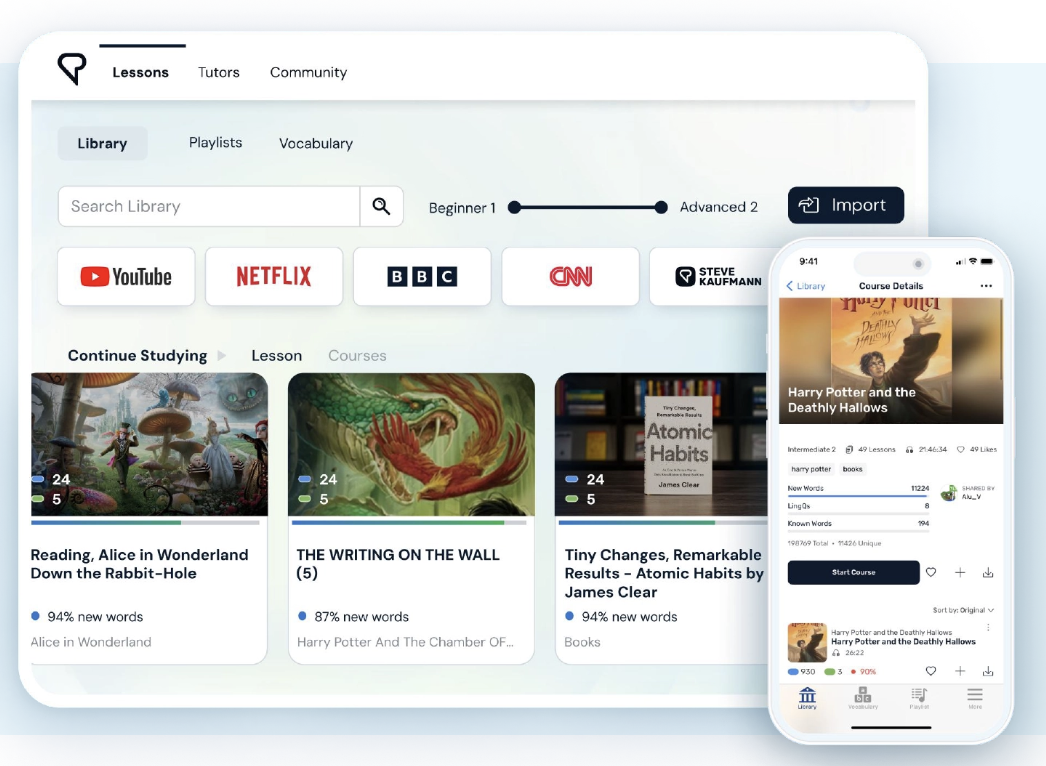Open the Sort by: Original dropdown
This screenshot has height=766, width=1046.
(963, 610)
